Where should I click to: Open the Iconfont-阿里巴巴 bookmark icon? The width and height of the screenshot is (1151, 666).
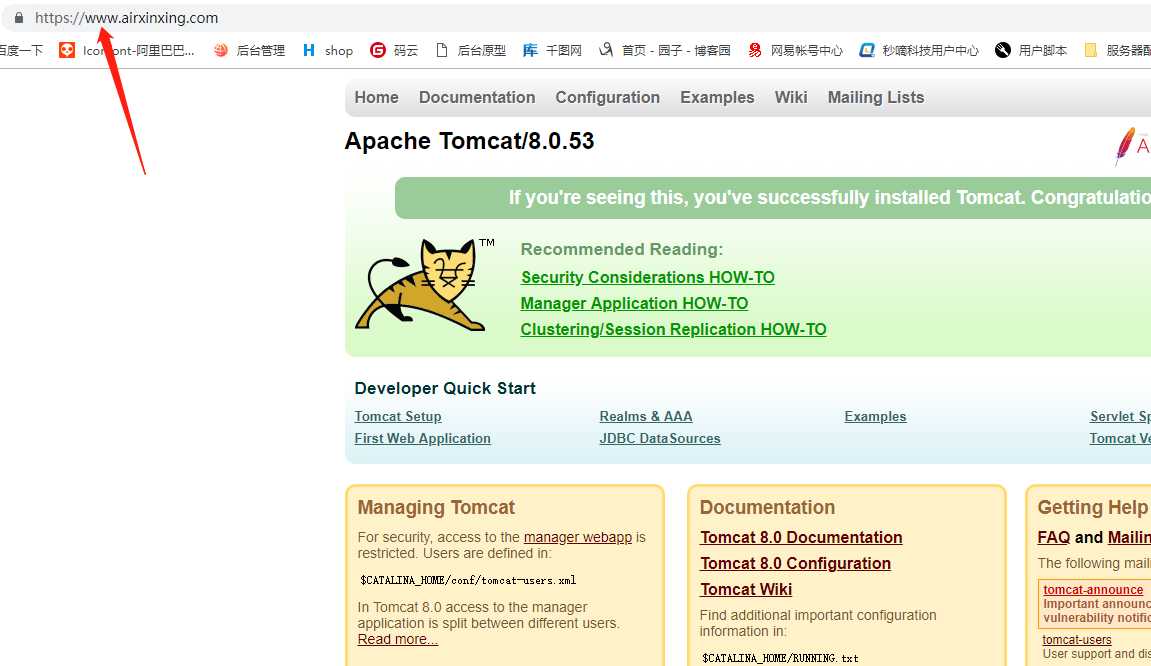coord(67,50)
